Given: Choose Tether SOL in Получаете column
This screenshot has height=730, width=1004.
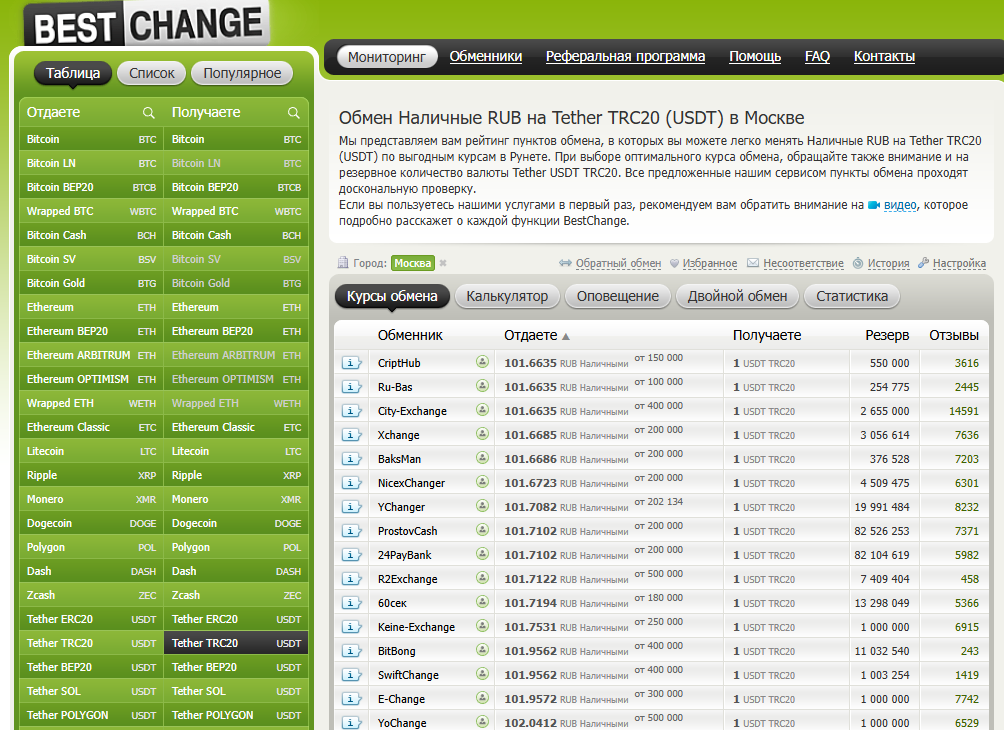Looking at the screenshot, I should pos(236,691).
